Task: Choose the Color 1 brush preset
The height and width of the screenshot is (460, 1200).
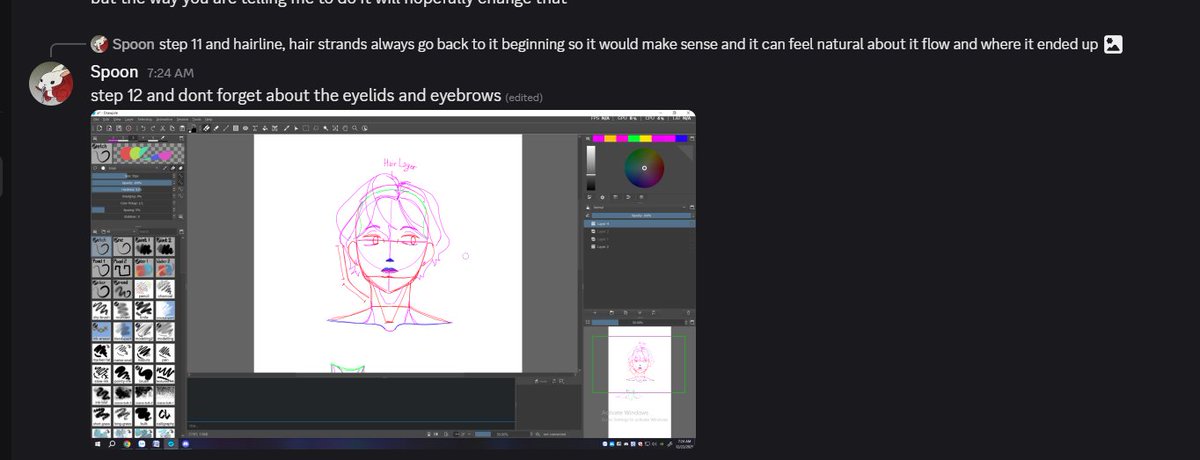Action: pyautogui.click(x=144, y=269)
